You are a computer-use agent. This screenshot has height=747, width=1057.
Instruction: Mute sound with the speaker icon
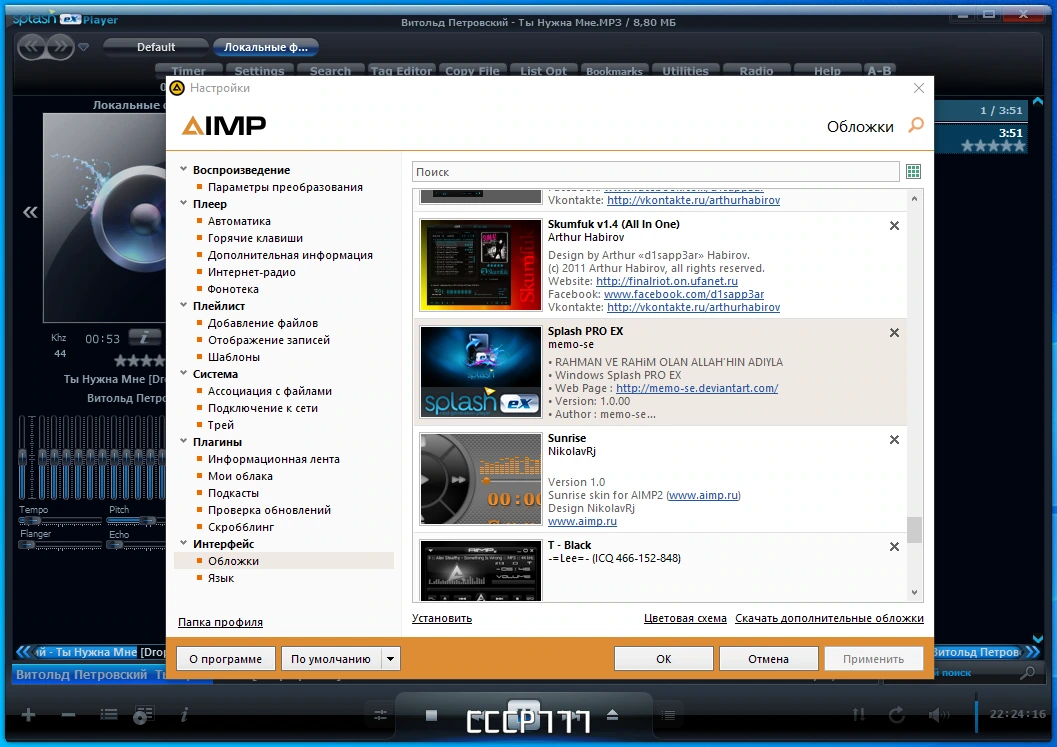[x=938, y=715]
